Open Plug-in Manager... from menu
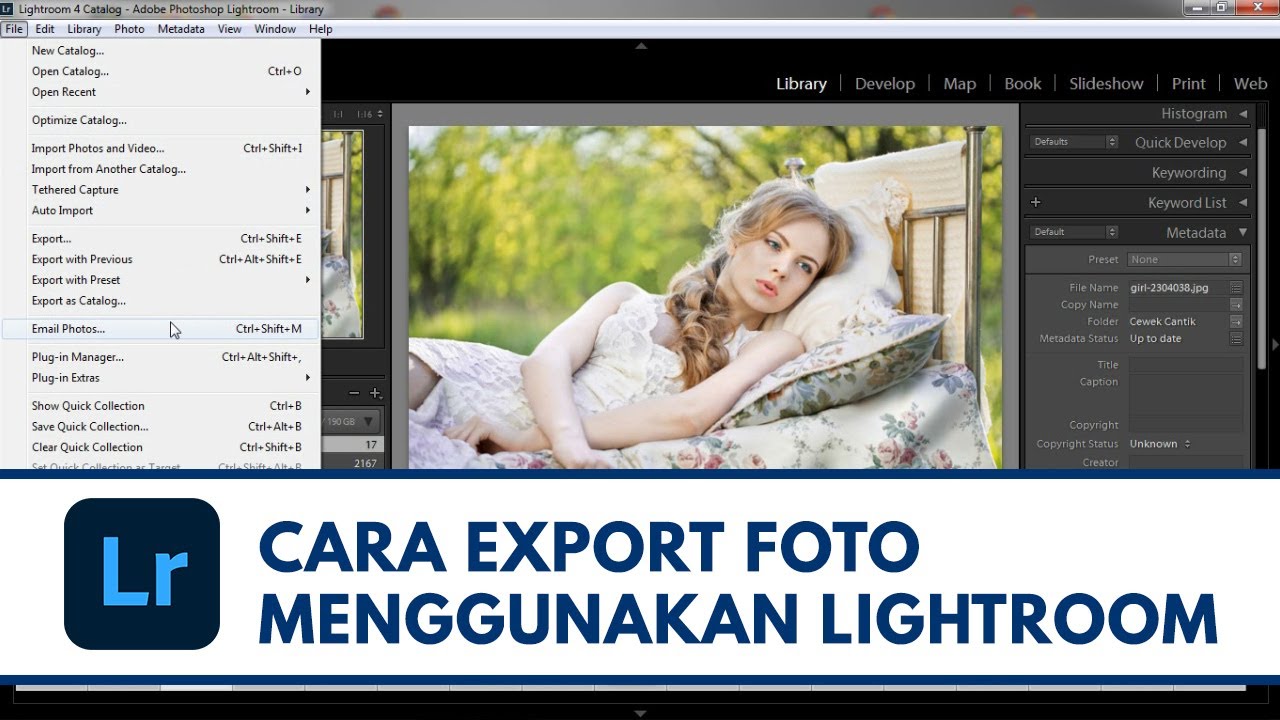Viewport: 1280px width, 720px height. point(160,357)
